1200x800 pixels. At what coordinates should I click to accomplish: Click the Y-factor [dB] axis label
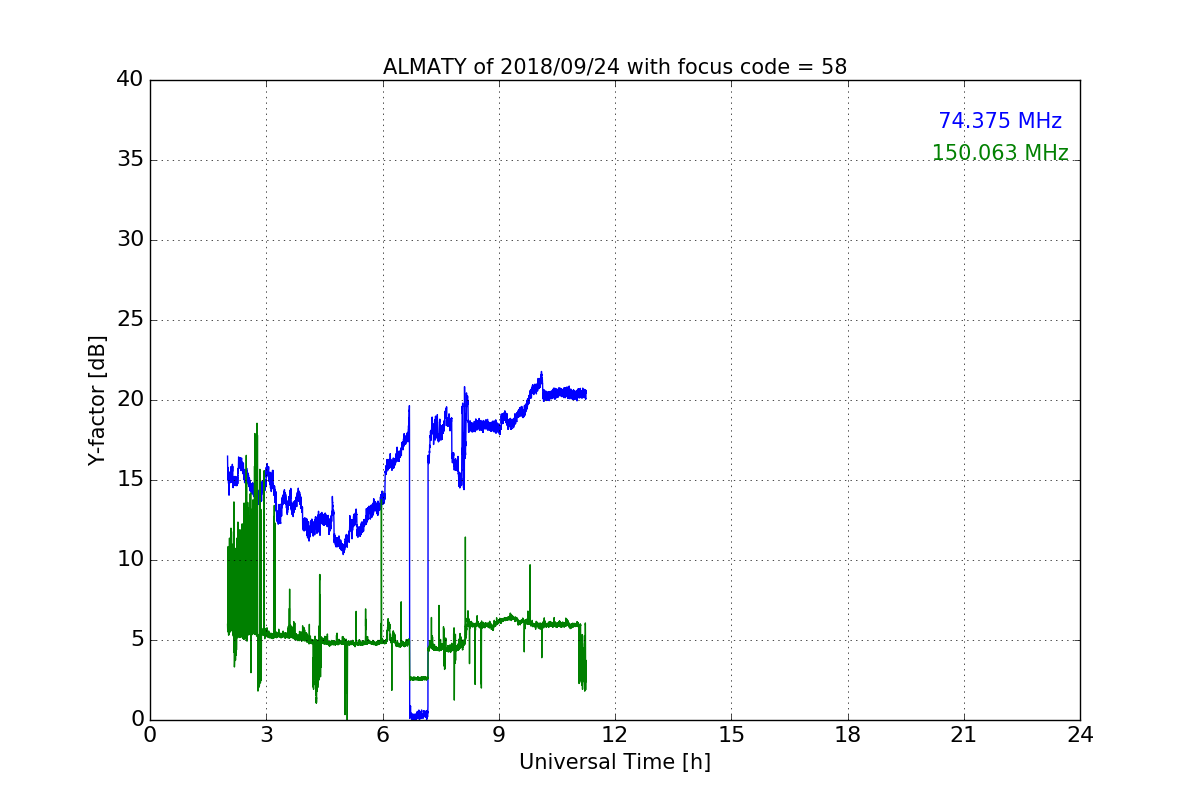97,400
